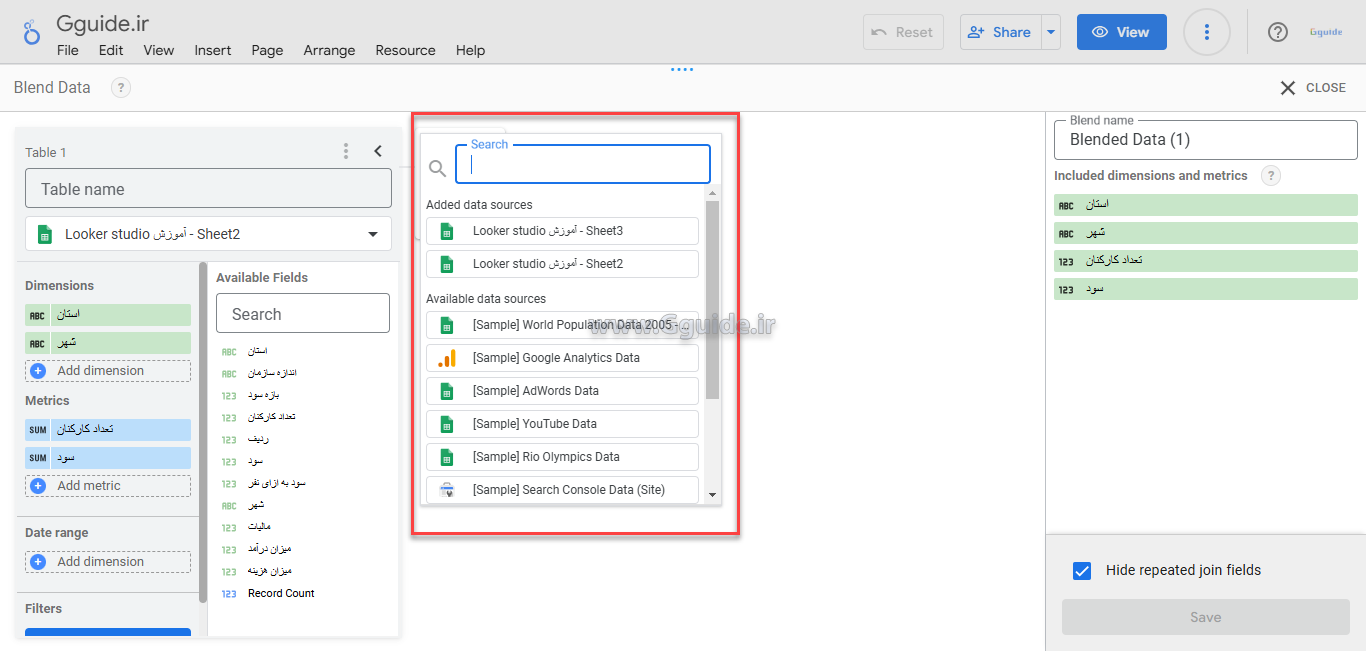Click the blue View button
This screenshot has height=651, width=1366.
(x=1121, y=32)
